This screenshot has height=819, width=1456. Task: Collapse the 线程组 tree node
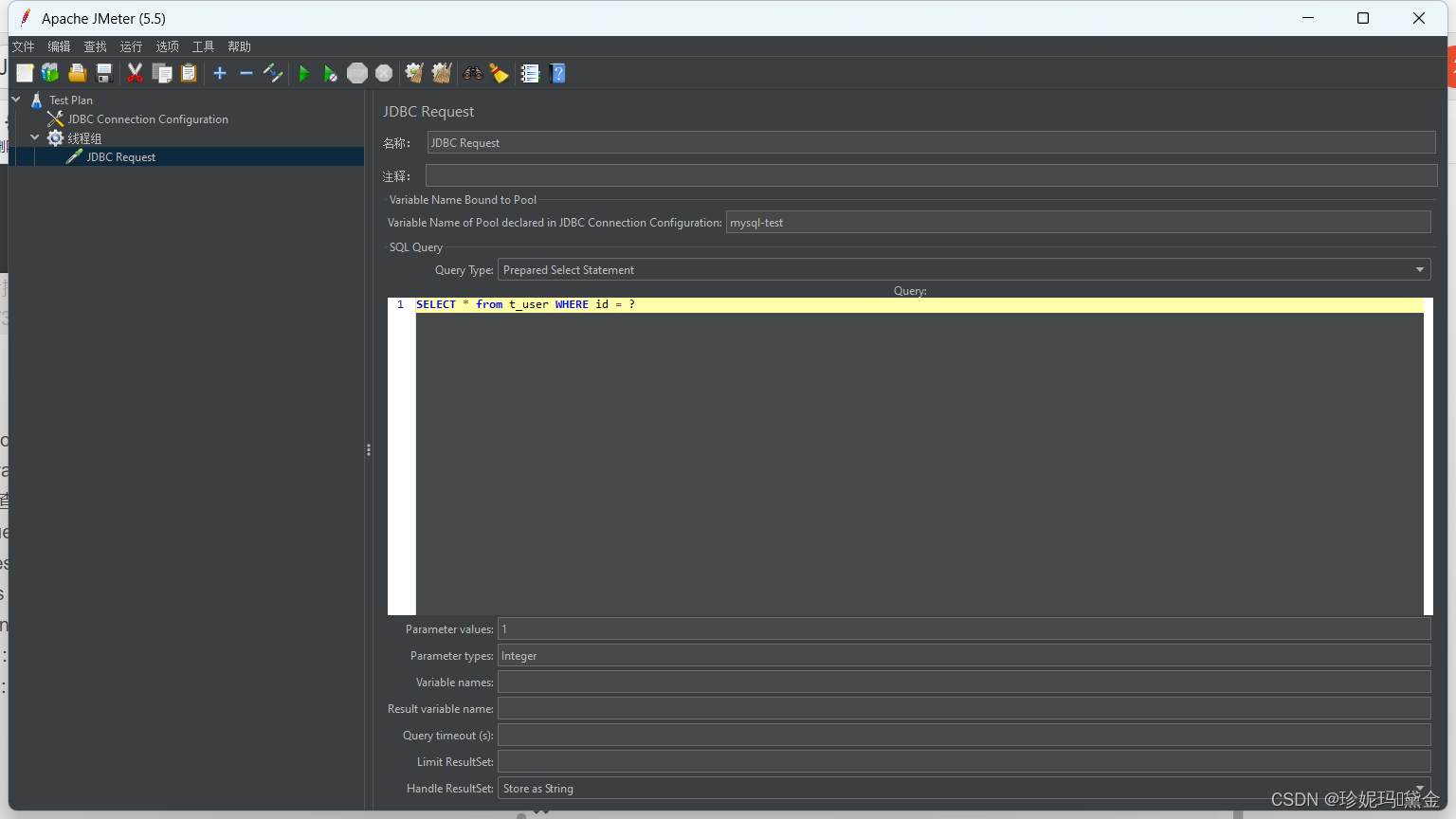point(35,137)
